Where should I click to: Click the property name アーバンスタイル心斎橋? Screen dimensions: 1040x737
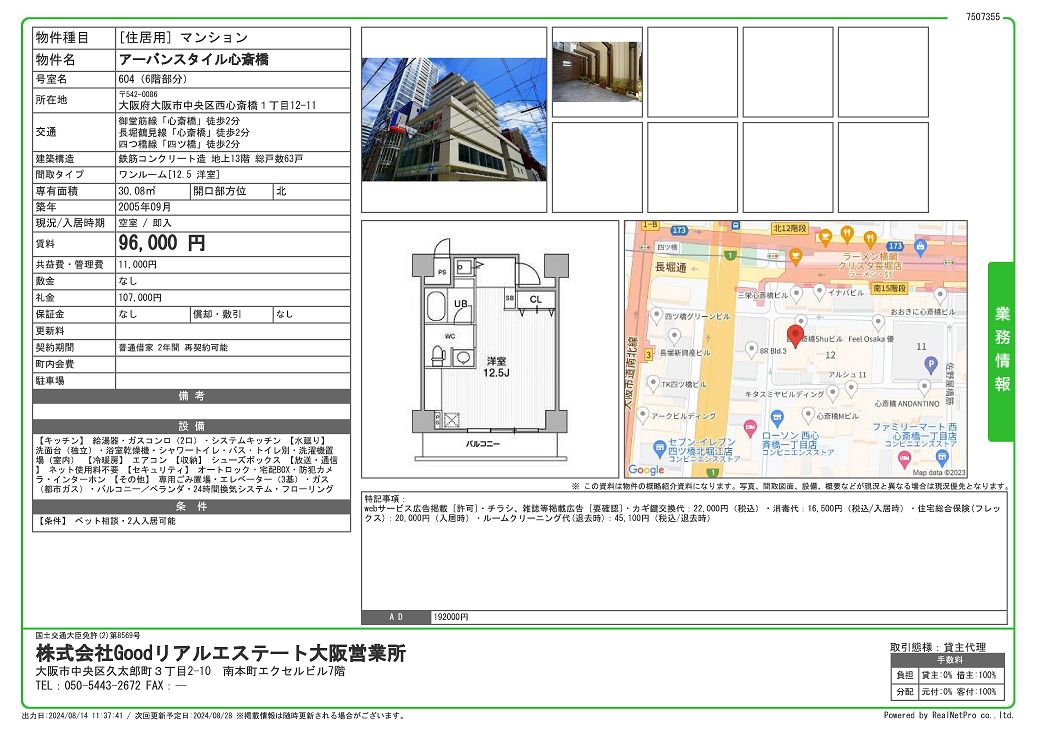[x=194, y=59]
